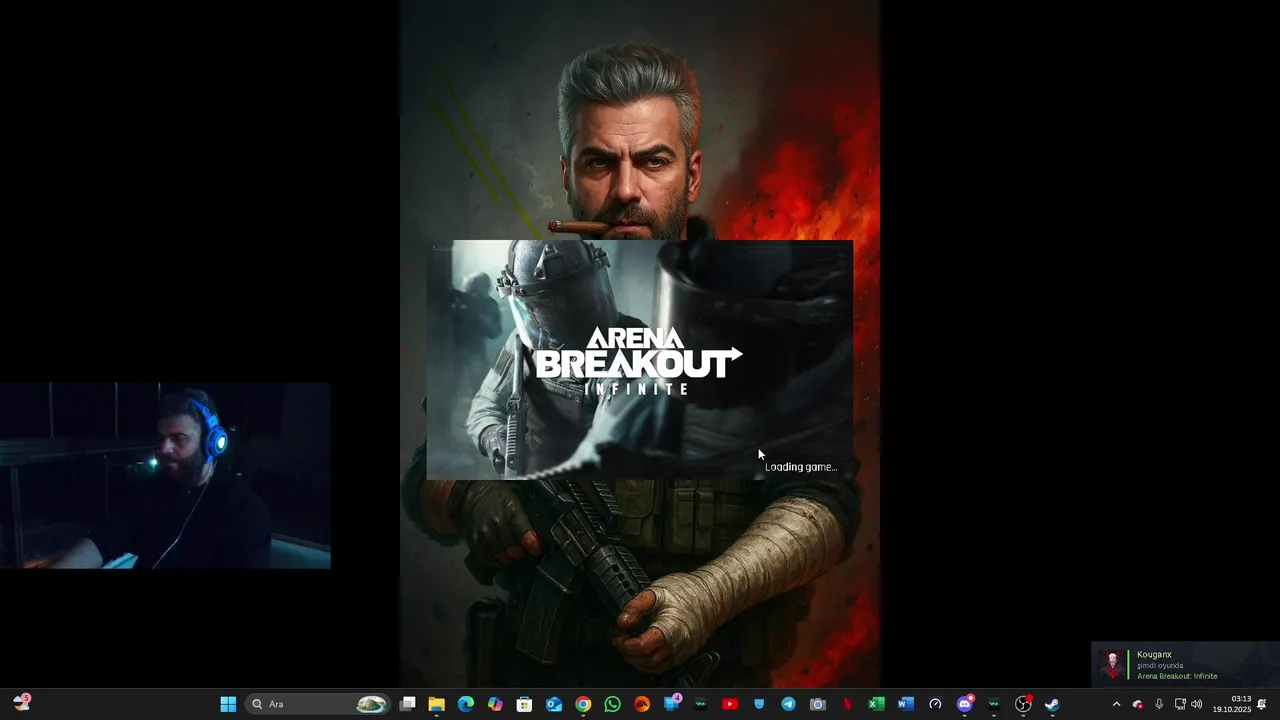This screenshot has width=1280, height=720.
Task: Open network settings from the tray
Action: 1180,704
